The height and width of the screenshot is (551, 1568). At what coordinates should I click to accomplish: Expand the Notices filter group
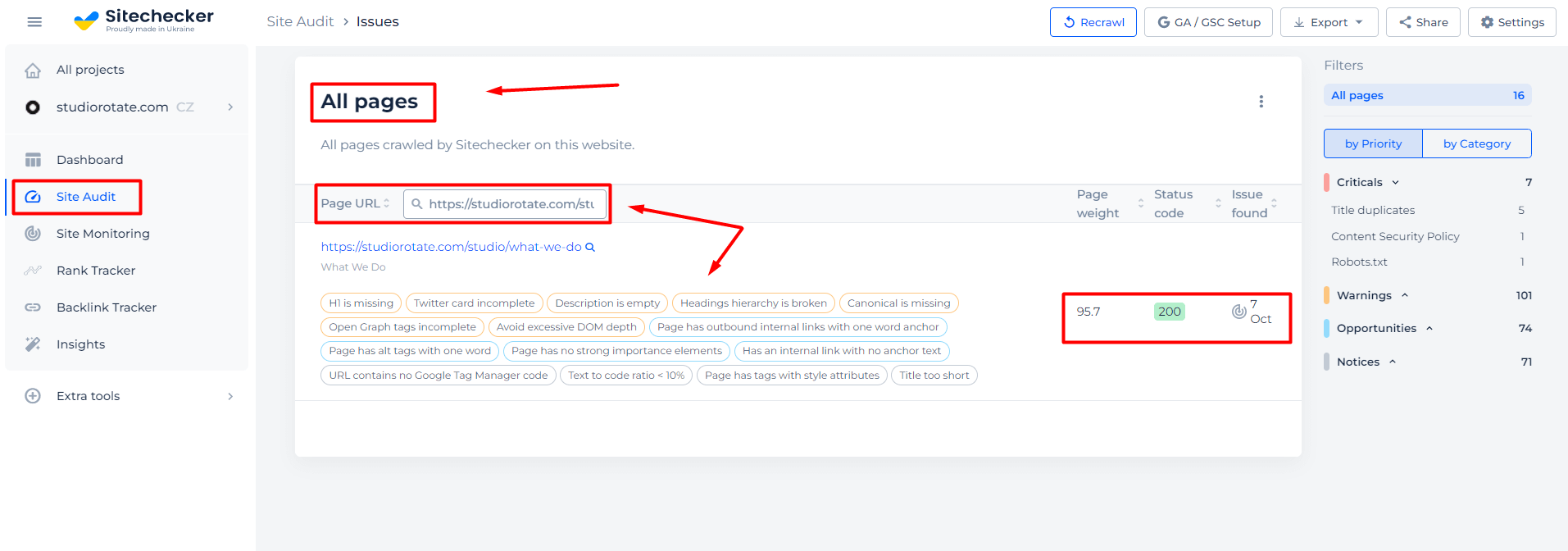click(x=1393, y=362)
